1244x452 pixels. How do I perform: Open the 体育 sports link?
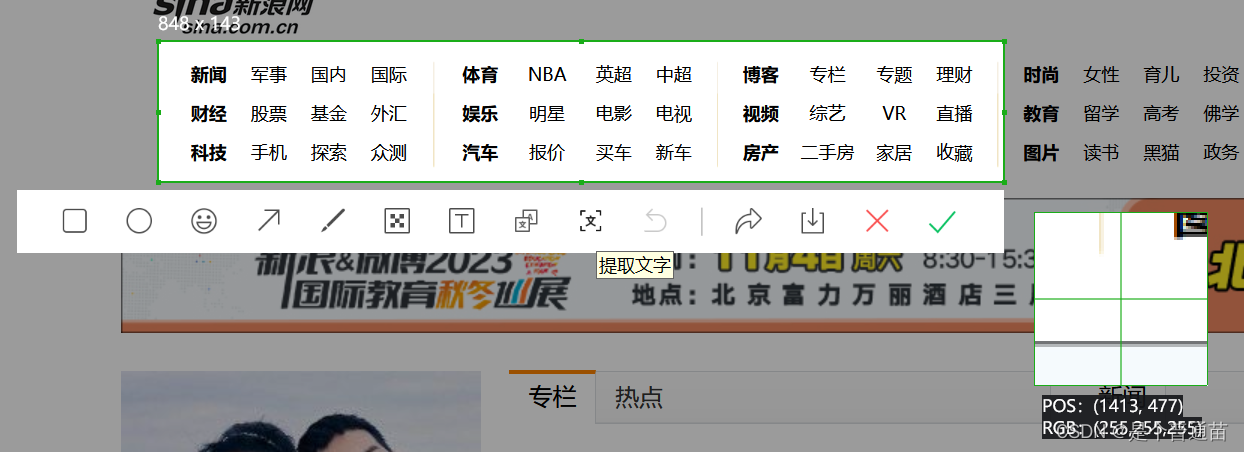(480, 75)
